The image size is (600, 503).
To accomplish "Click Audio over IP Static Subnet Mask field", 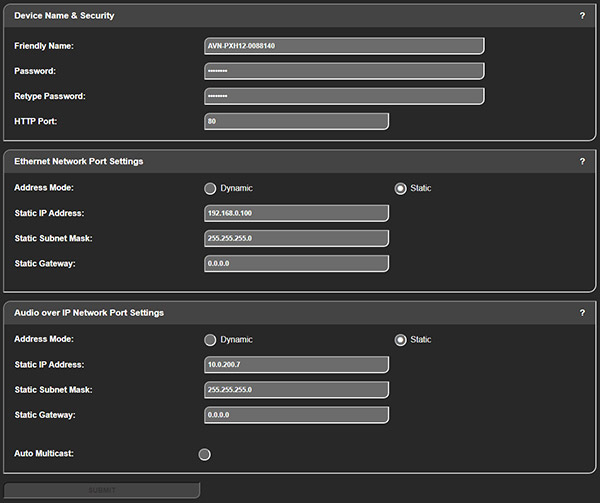I will 296,389.
